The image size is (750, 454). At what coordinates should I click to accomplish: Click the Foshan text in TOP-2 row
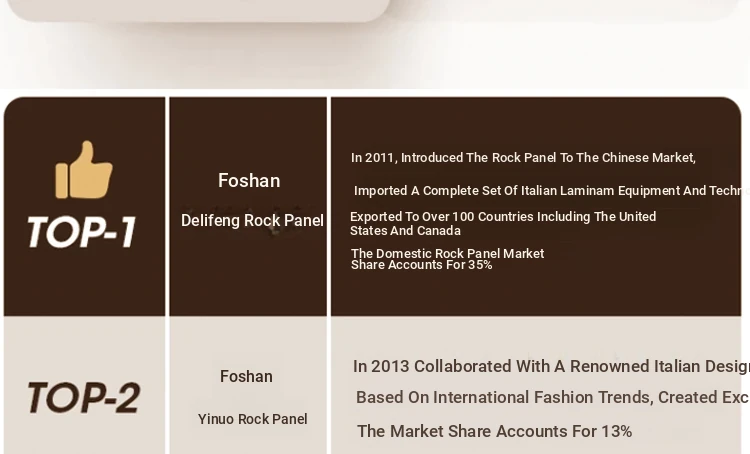[x=246, y=376]
